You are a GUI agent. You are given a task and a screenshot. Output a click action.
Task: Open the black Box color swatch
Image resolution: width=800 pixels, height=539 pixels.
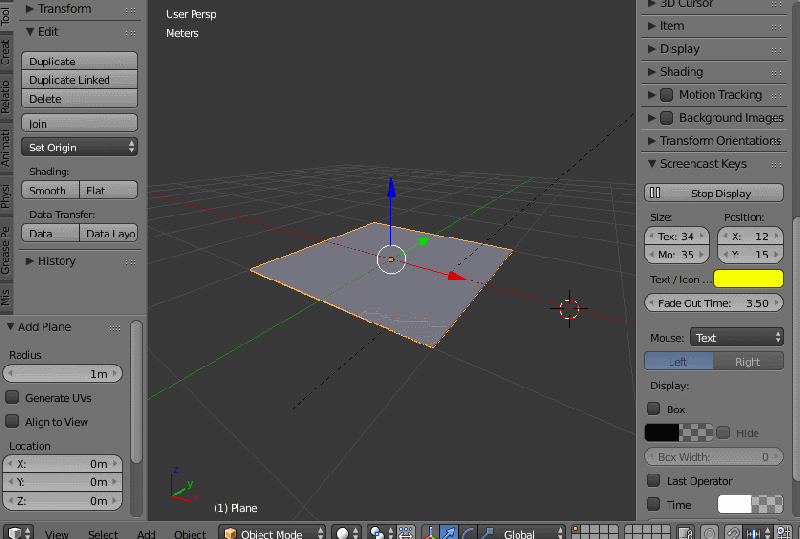tap(679, 432)
